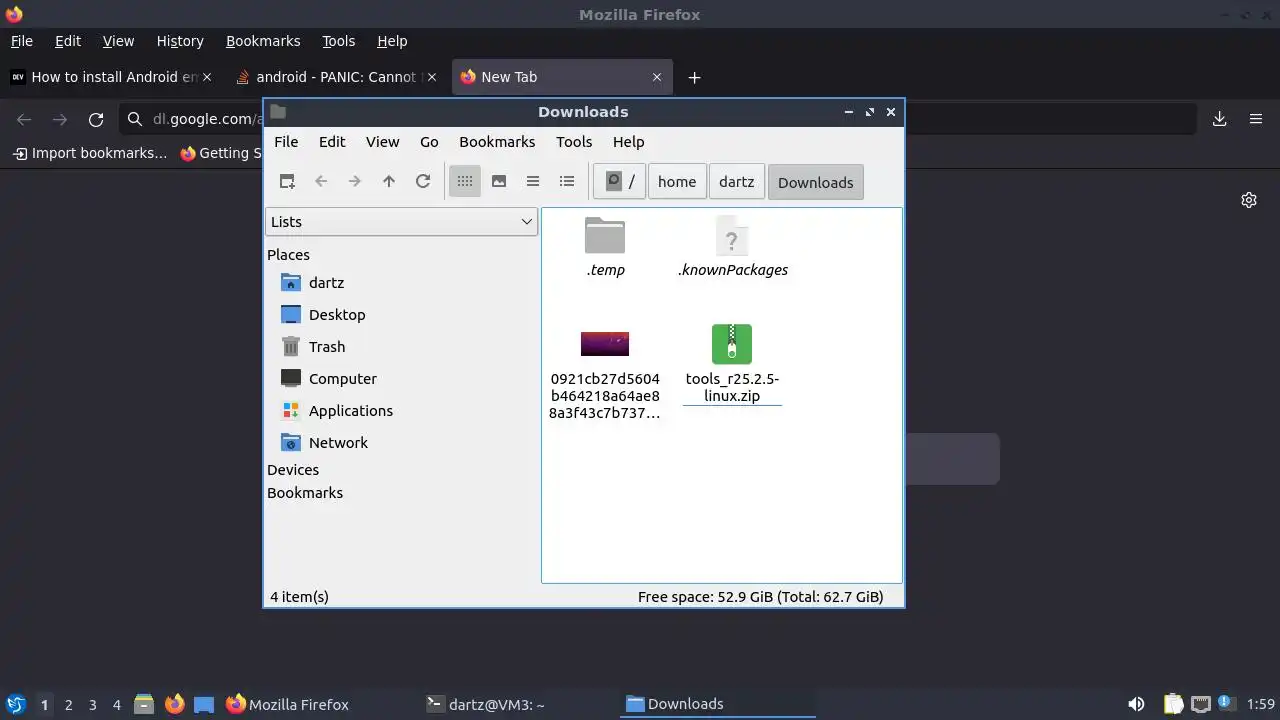
Task: Launch file manager from panel quicklaunch
Action: tap(144, 704)
